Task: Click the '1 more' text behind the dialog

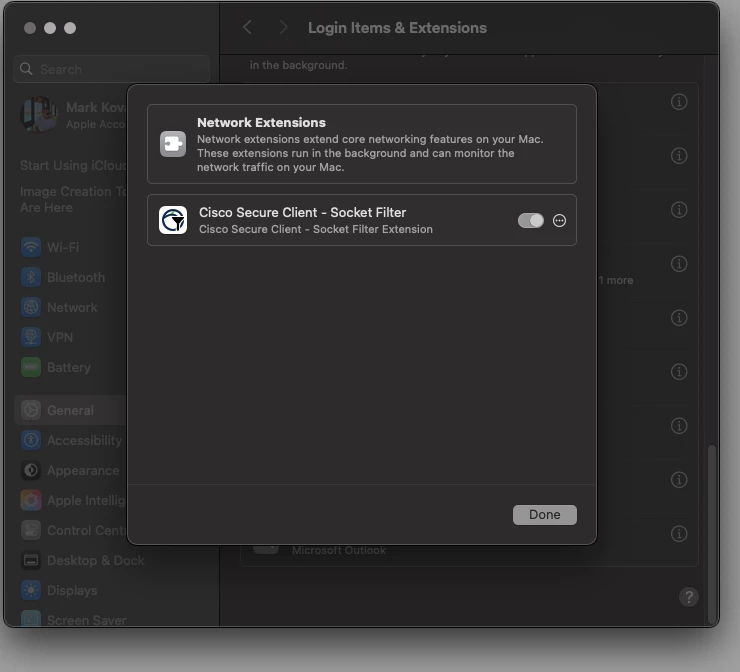Action: (x=616, y=280)
